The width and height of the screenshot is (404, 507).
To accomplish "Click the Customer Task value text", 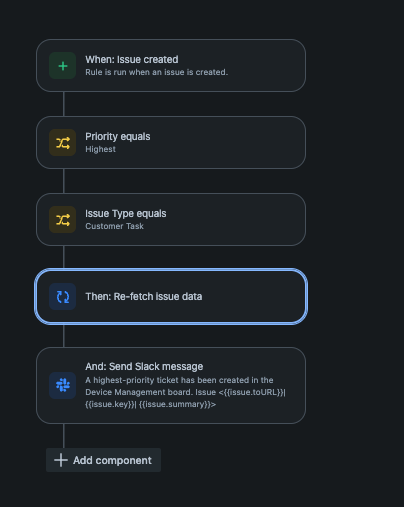I will (x=114, y=226).
